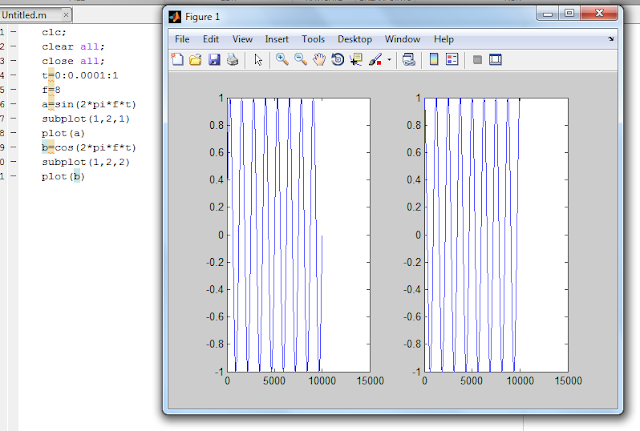Select the Pan hand tool
Screen dimensions: 640x431
(319, 60)
